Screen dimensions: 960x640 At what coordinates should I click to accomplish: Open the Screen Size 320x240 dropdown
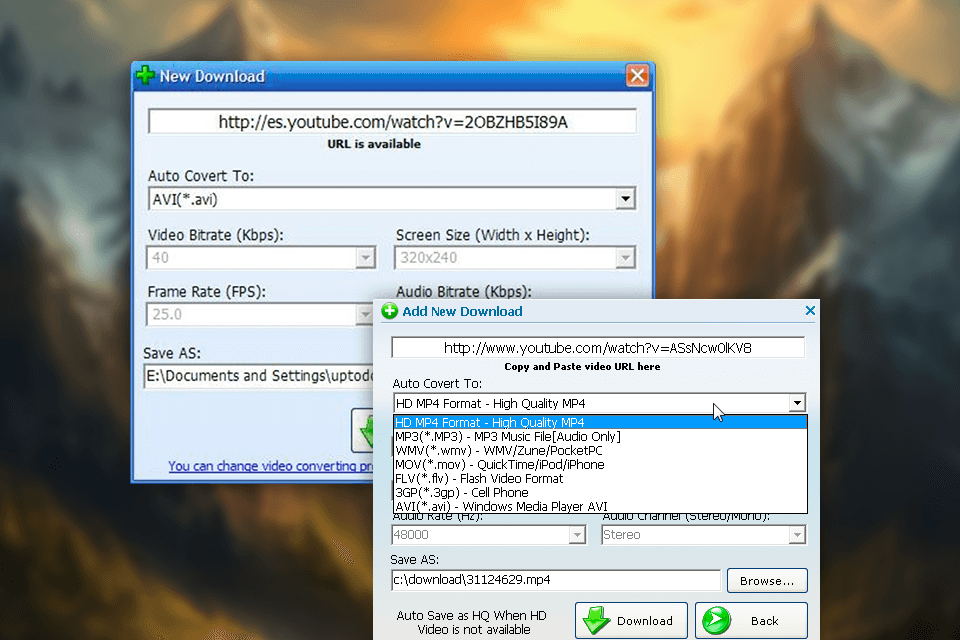coord(625,258)
